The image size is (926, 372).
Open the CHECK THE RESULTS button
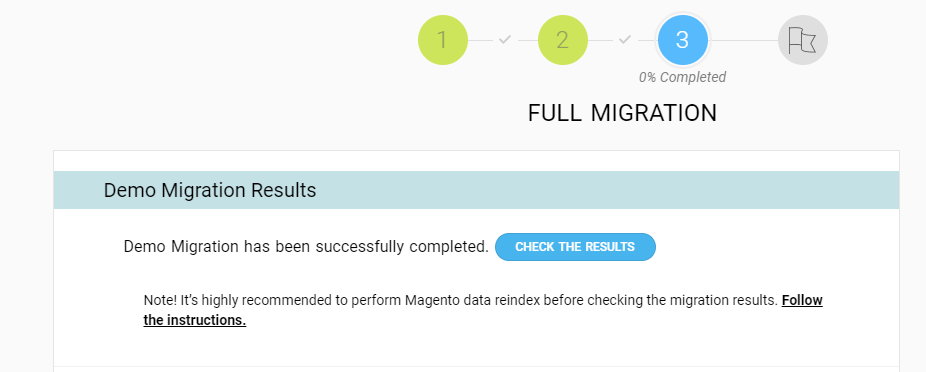click(575, 247)
